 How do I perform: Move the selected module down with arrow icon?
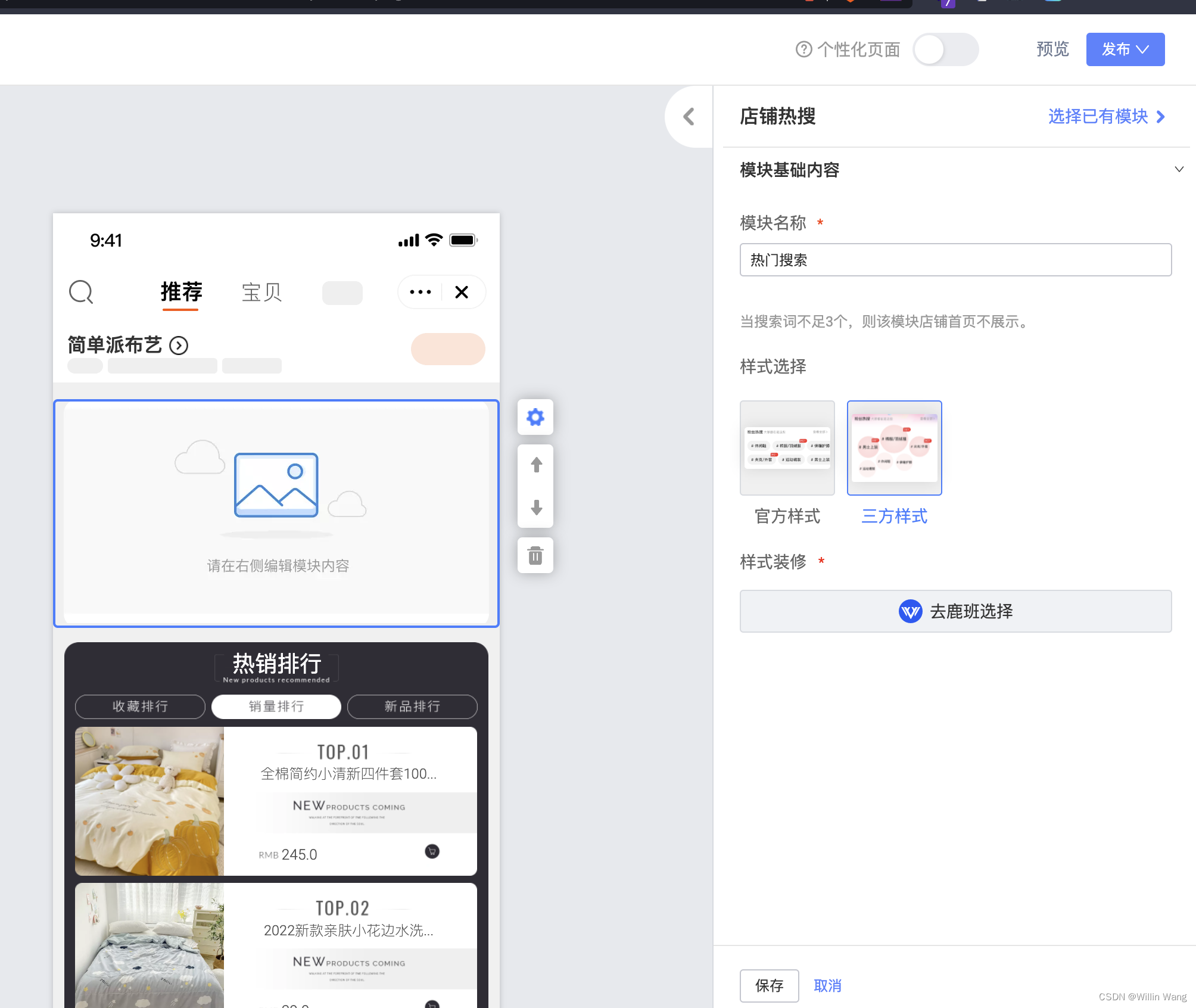click(535, 509)
